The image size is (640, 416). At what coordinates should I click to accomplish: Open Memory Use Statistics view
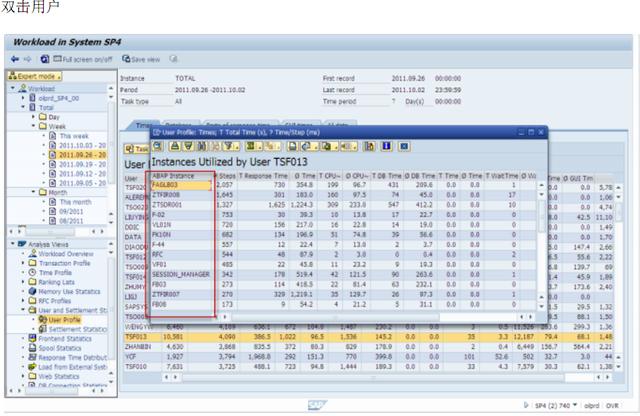(69, 291)
